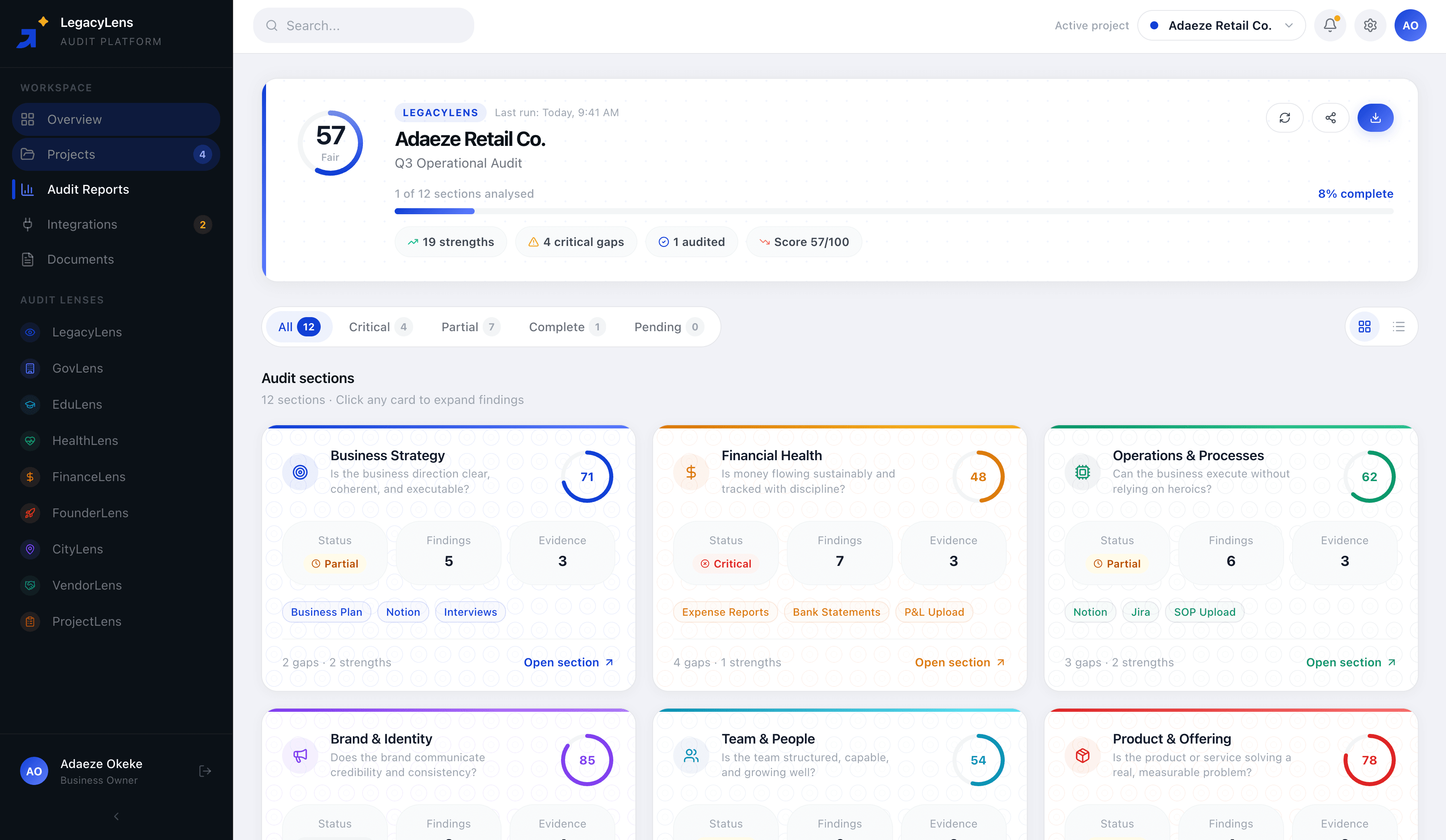This screenshot has width=1446, height=840.
Task: Click the Expense Reports source tag
Action: 725,612
